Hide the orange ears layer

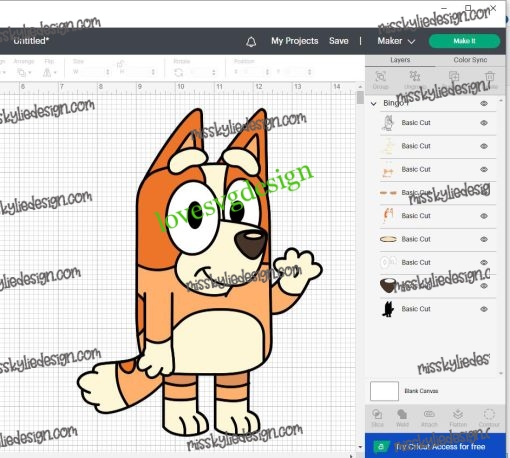tap(484, 216)
